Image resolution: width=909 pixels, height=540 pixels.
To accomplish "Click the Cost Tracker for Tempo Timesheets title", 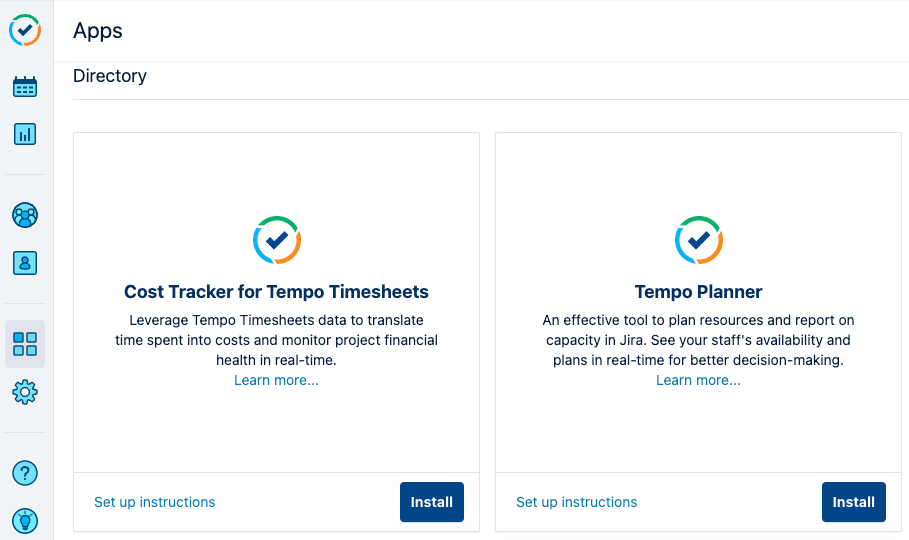I will click(276, 292).
